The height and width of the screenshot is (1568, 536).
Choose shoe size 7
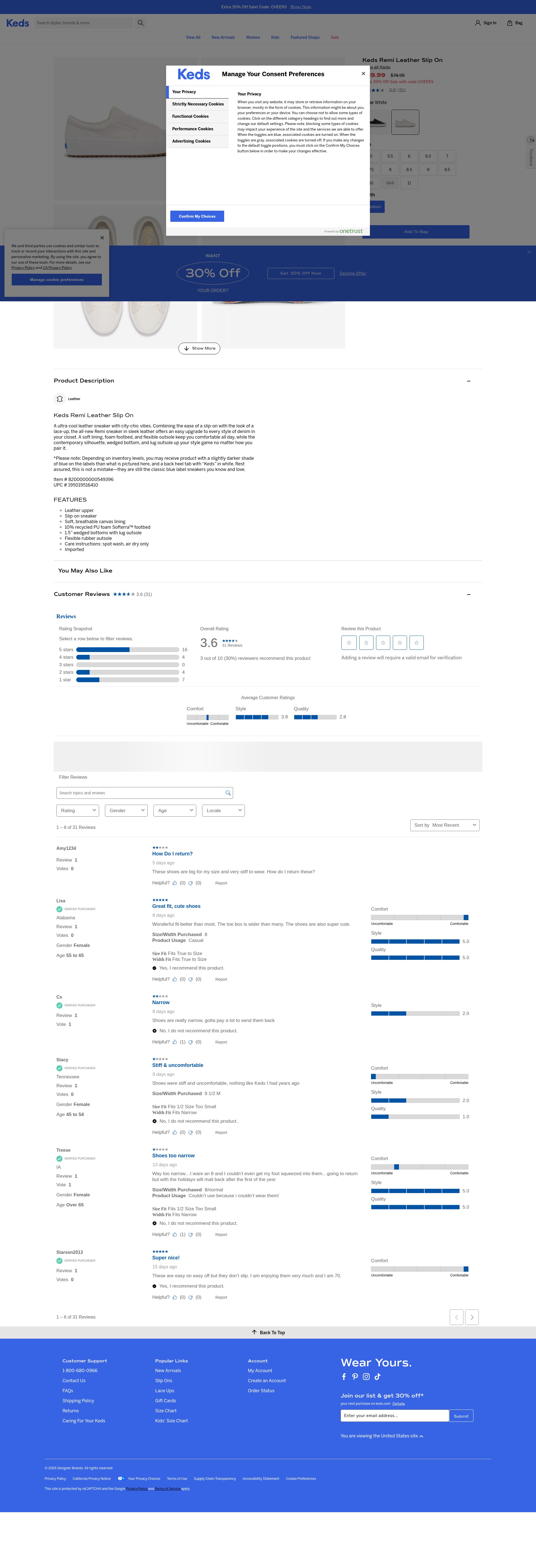pyautogui.click(x=447, y=157)
